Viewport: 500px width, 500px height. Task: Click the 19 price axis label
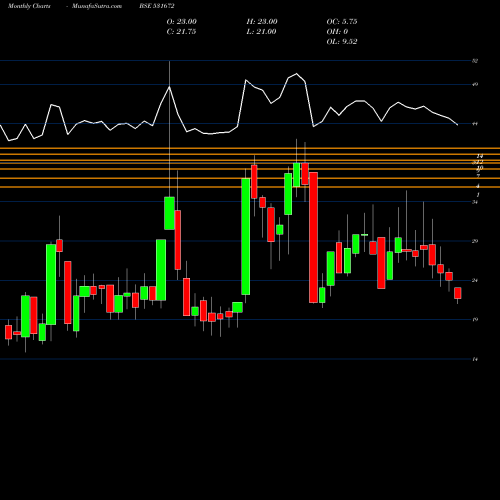[475, 319]
